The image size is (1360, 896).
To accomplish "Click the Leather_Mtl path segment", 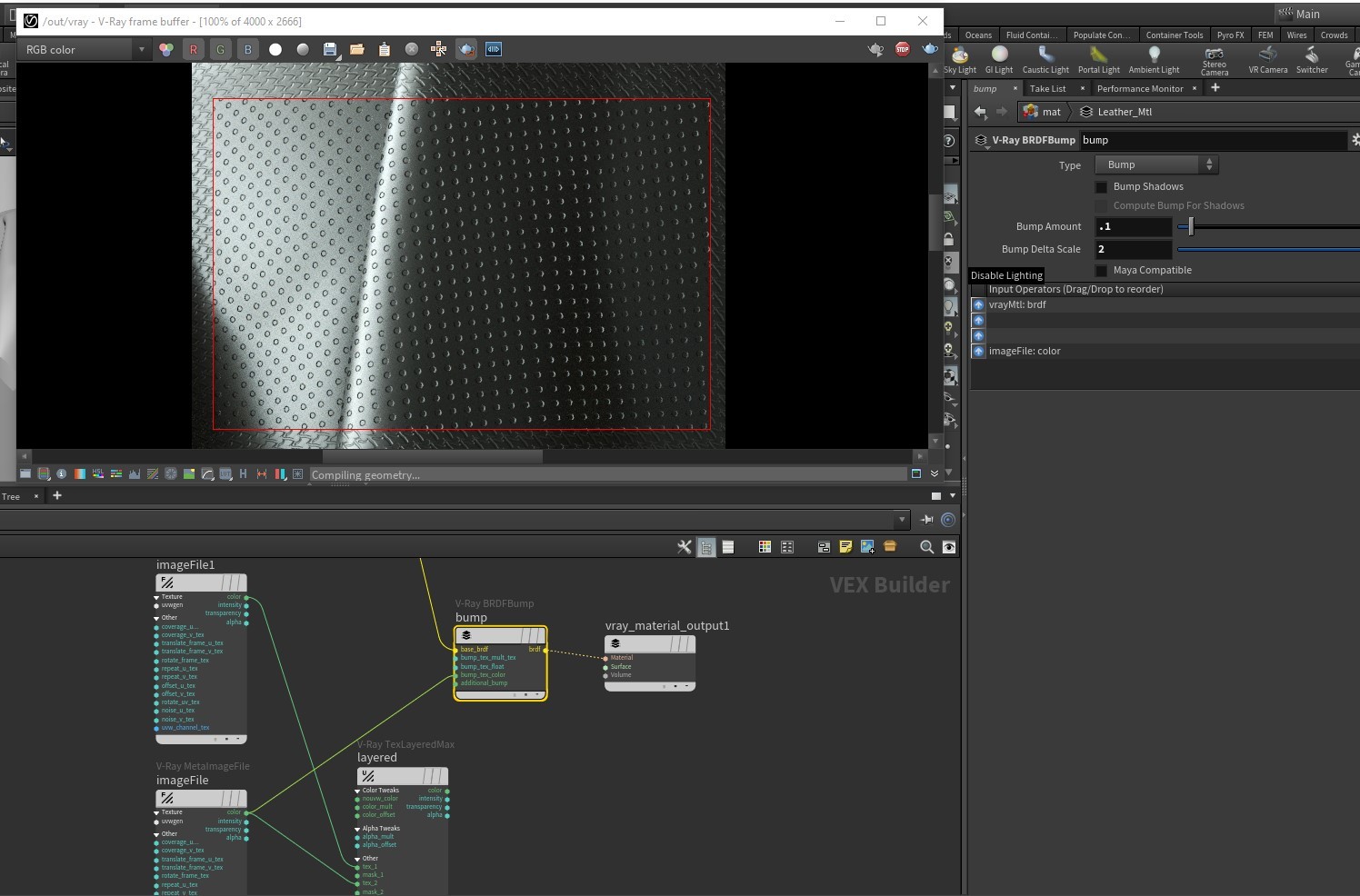I will pyautogui.click(x=1115, y=112).
